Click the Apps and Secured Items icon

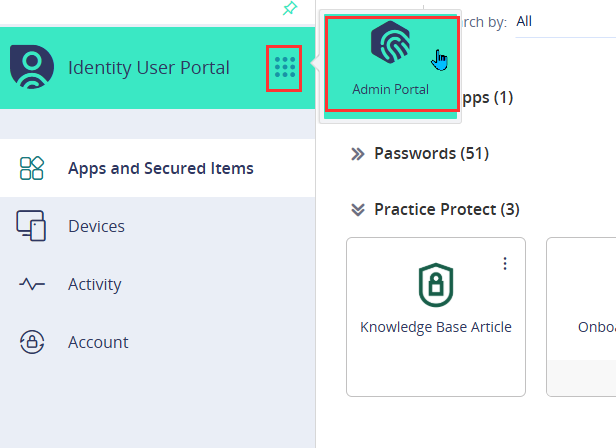[x=32, y=168]
